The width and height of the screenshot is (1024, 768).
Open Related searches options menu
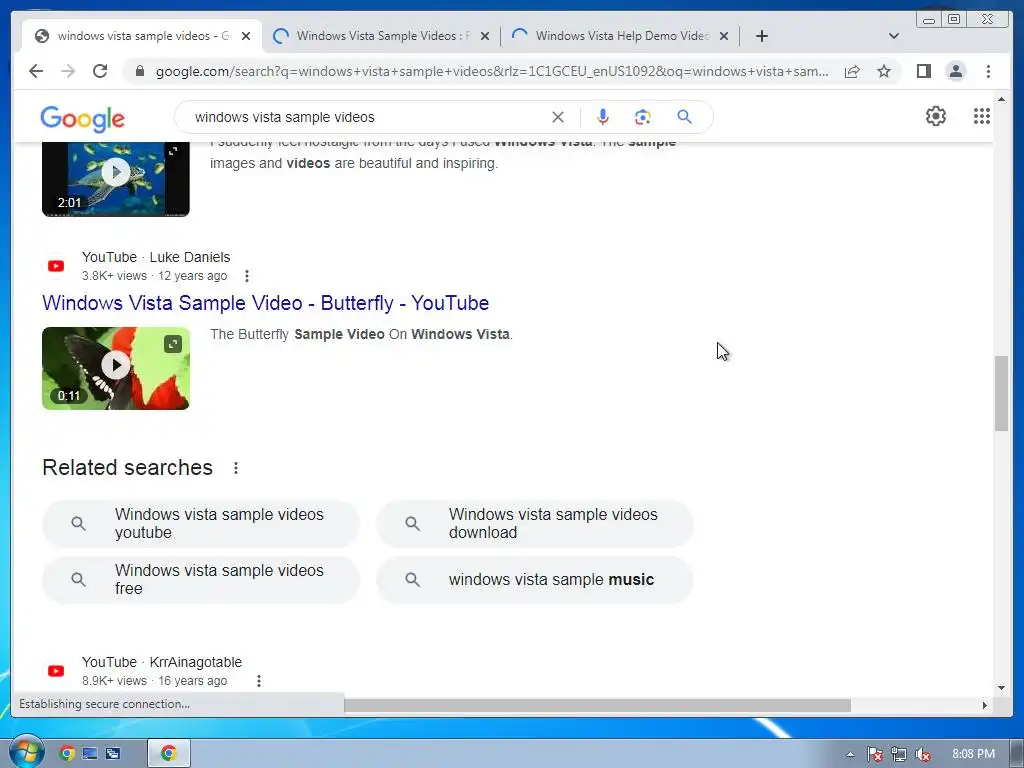click(236, 468)
